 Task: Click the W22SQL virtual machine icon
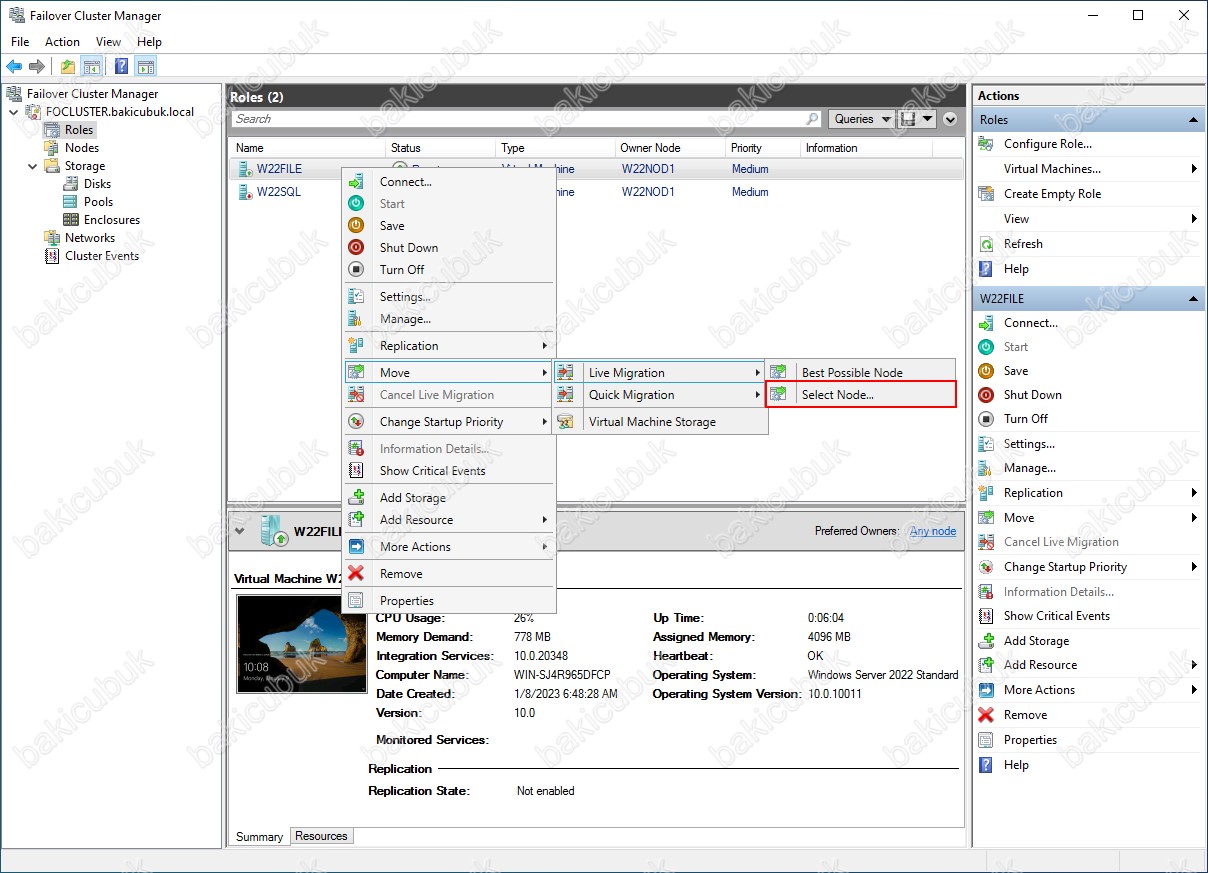point(245,192)
